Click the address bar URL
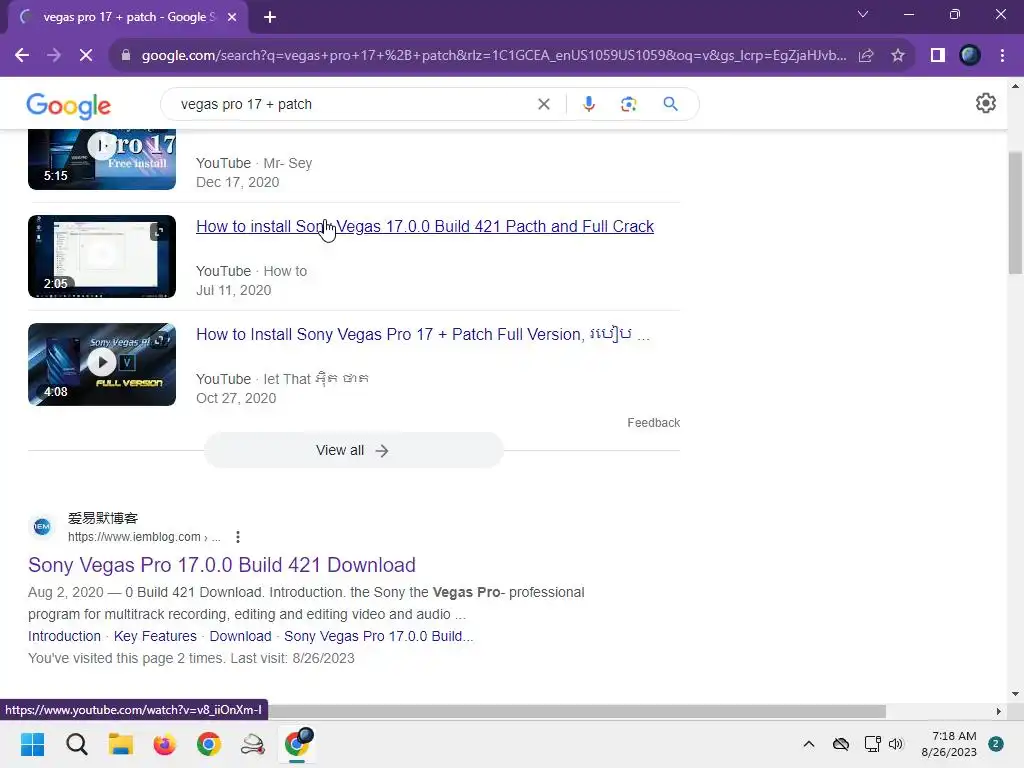 click(x=494, y=56)
